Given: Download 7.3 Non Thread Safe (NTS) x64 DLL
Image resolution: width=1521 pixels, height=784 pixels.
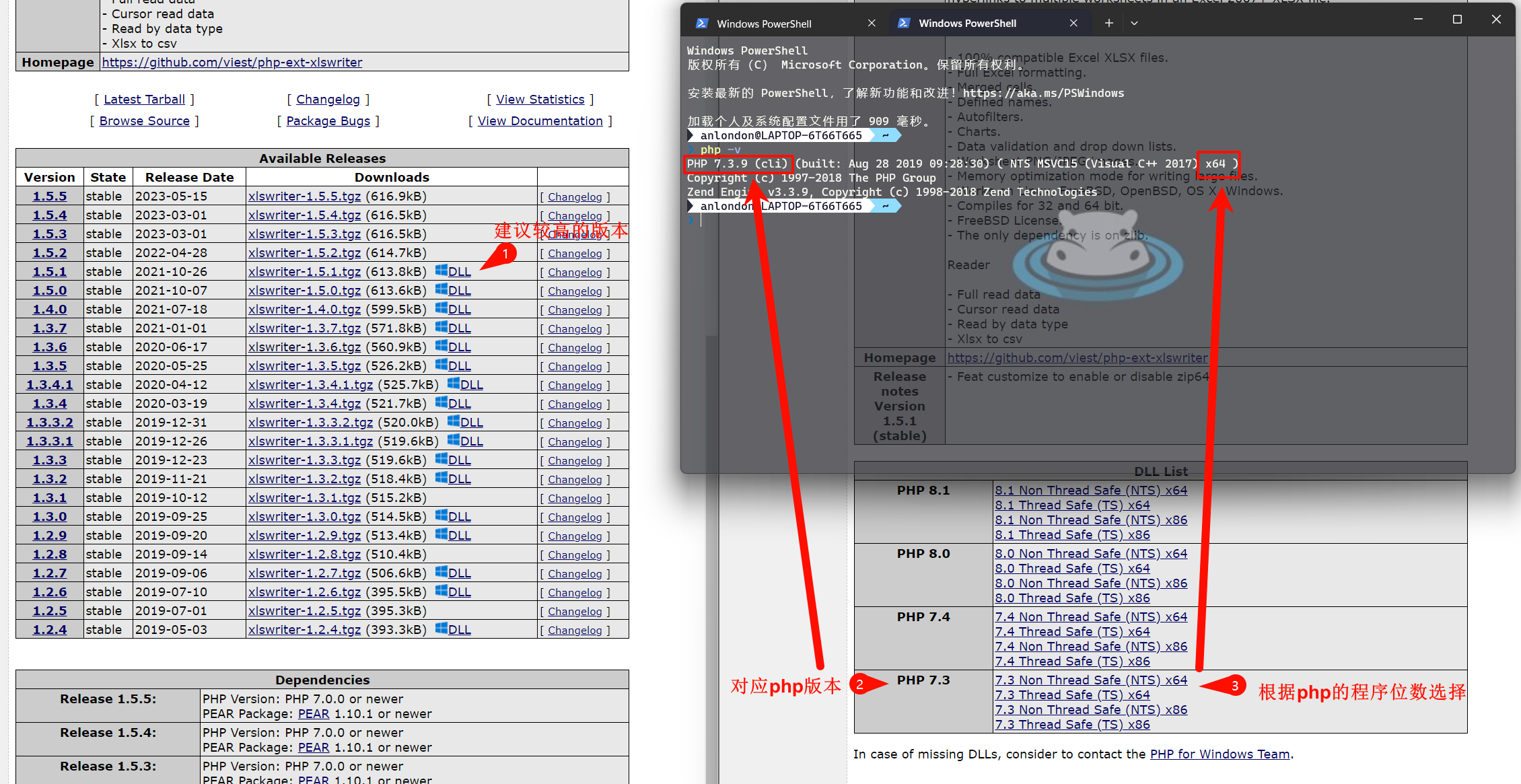Looking at the screenshot, I should (x=1091, y=680).
